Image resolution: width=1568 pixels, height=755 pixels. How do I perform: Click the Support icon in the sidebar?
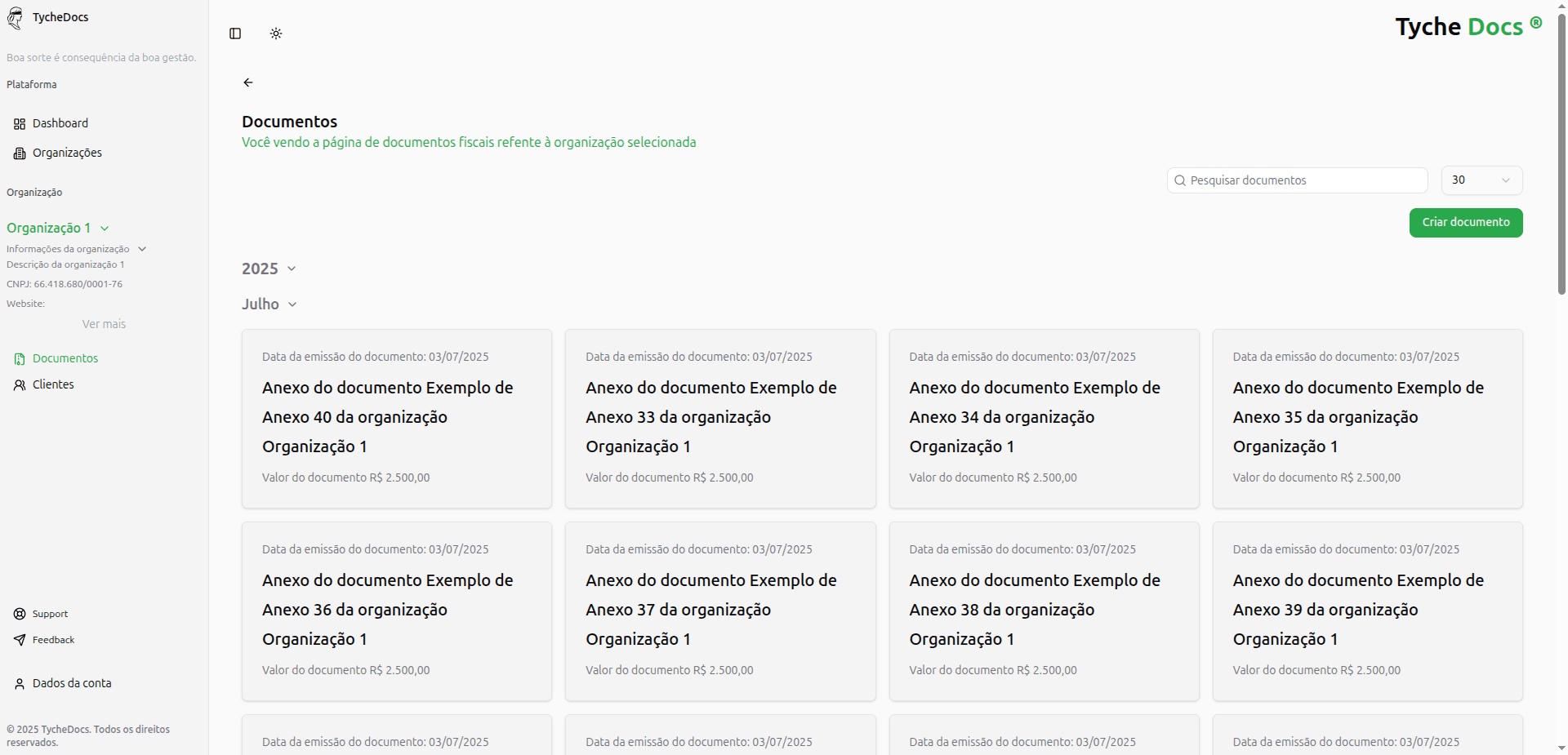click(19, 613)
